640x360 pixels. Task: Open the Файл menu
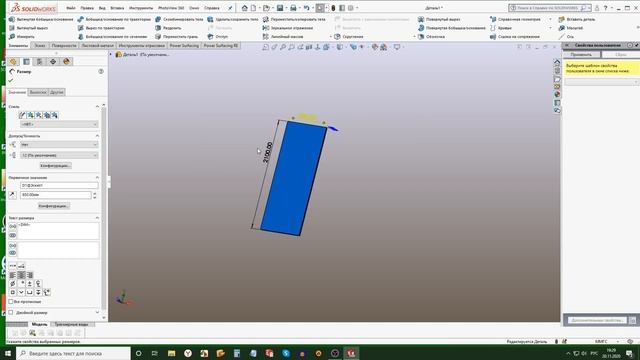[71, 8]
